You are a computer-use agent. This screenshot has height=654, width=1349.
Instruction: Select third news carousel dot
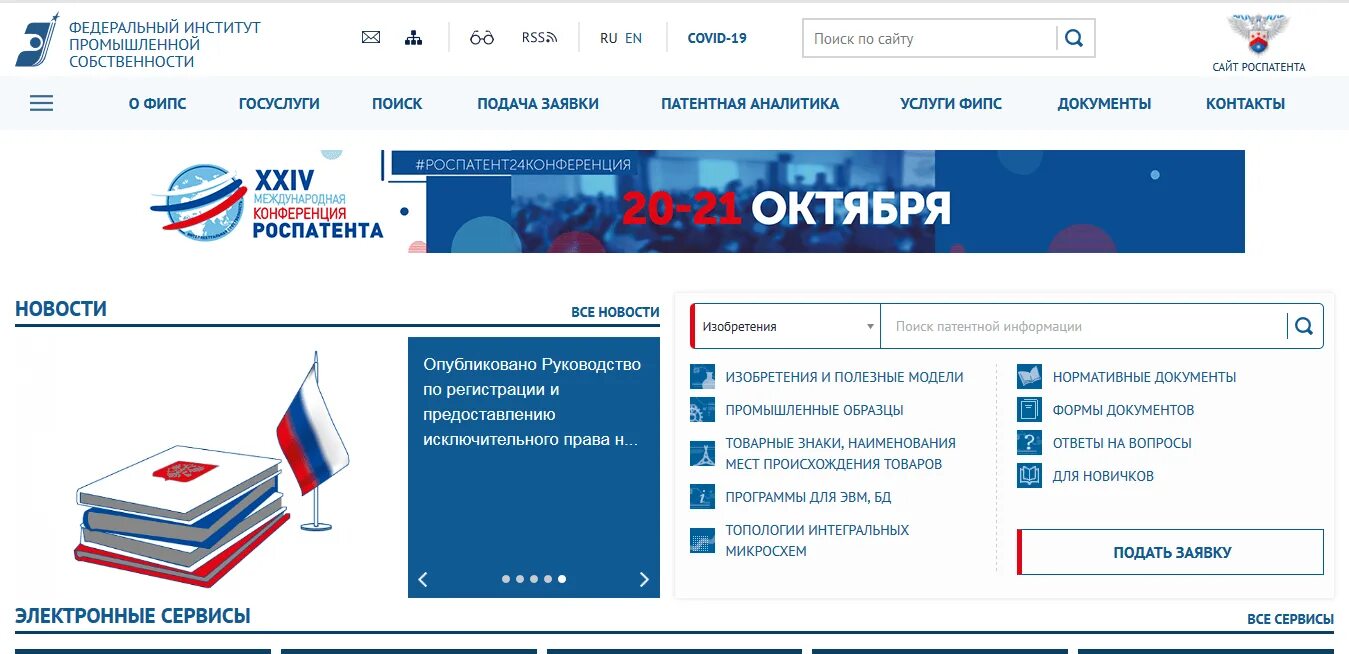(x=534, y=579)
